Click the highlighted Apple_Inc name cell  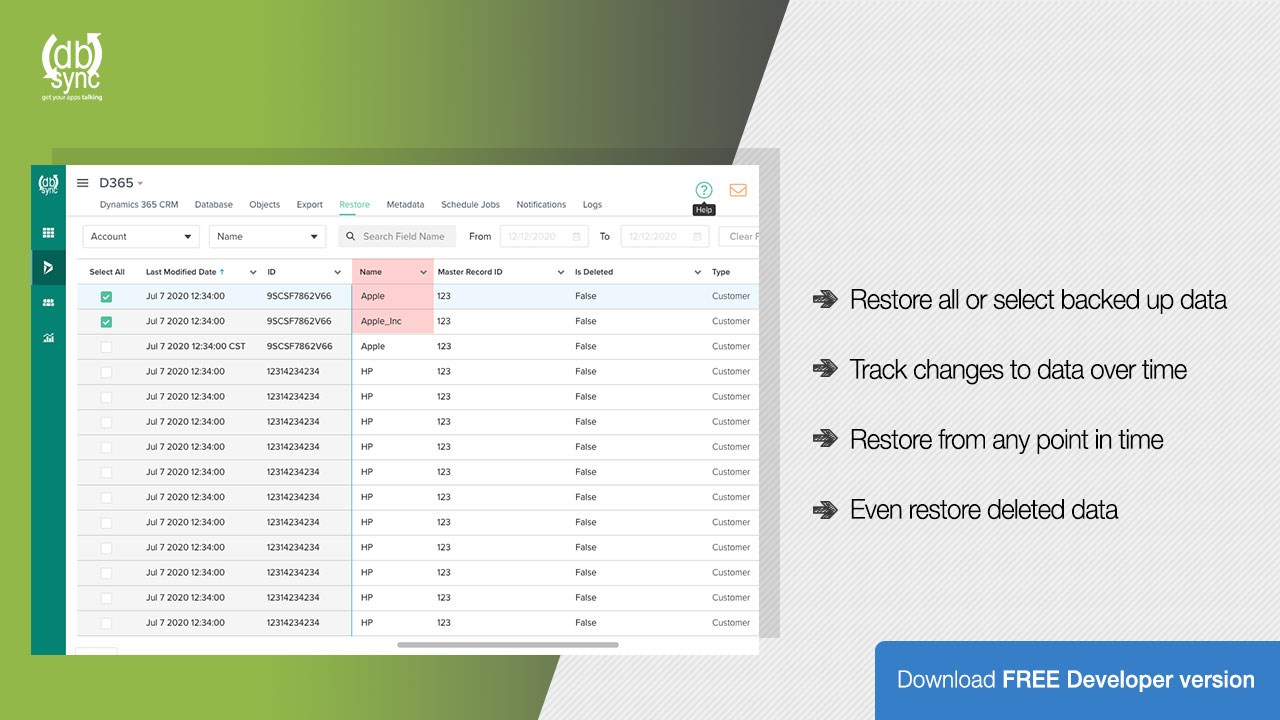(393, 322)
